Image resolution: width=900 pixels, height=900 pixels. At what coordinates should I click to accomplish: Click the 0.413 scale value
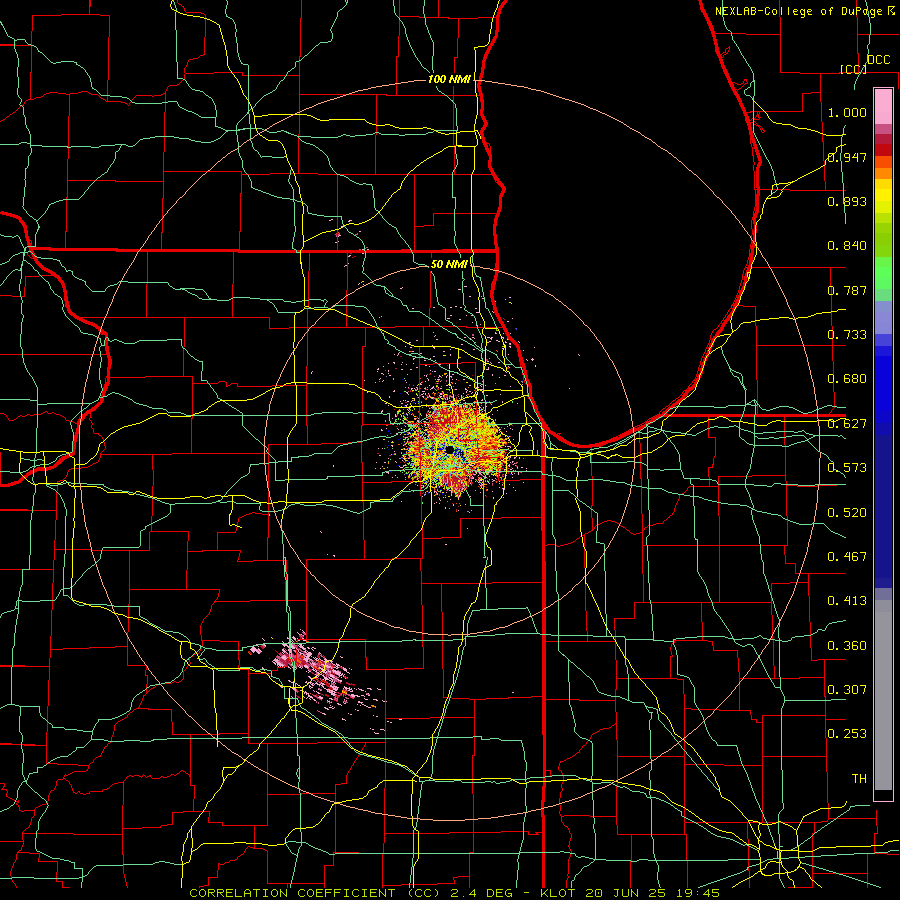(847, 601)
